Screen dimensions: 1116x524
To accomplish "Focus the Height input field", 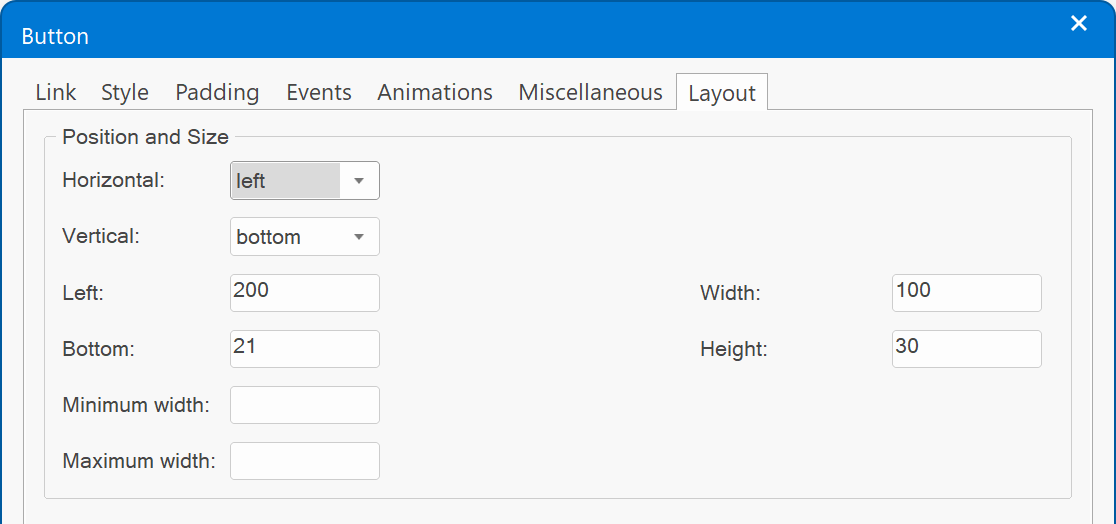I will (x=966, y=349).
